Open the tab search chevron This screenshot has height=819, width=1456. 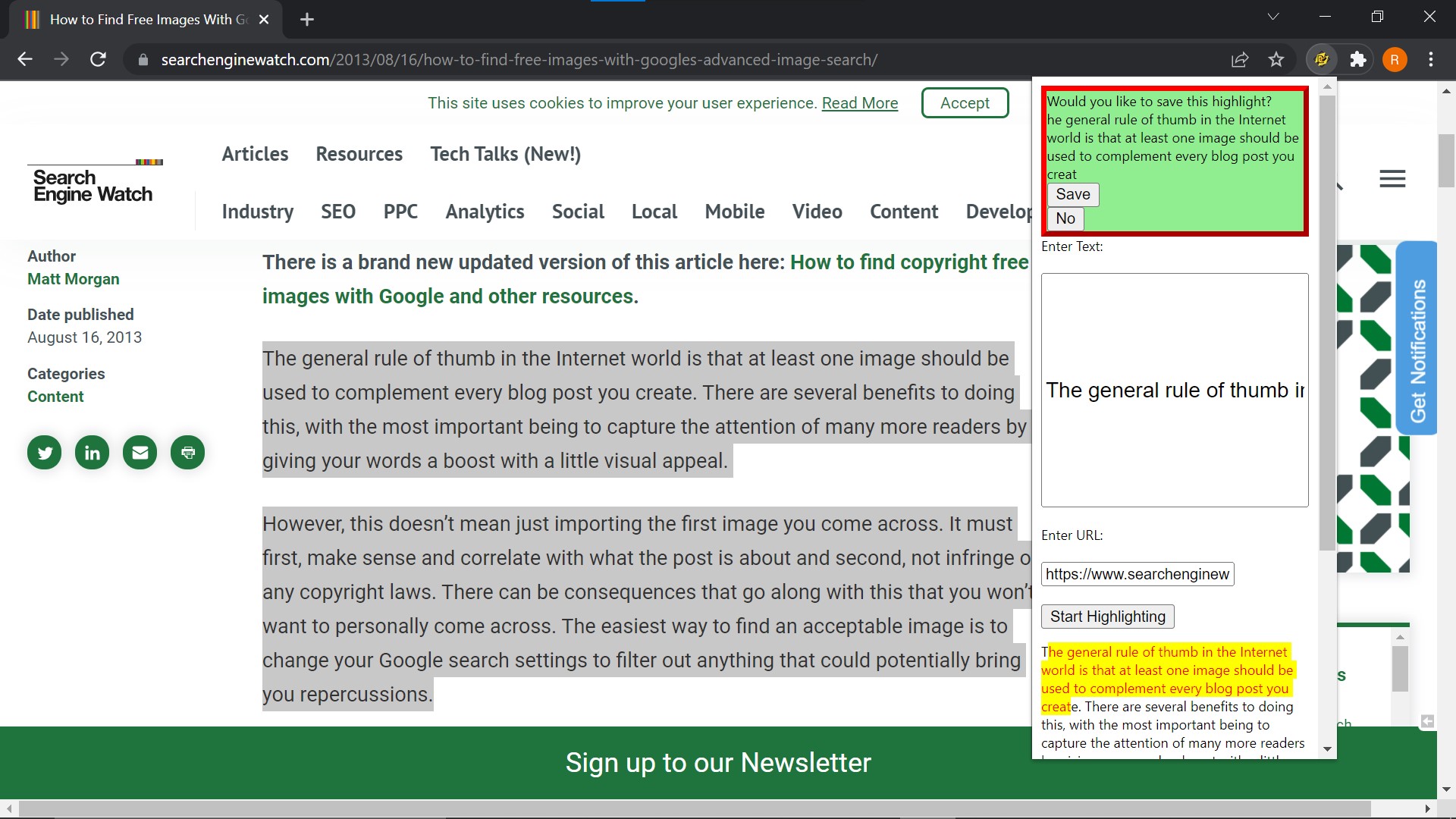[1273, 16]
